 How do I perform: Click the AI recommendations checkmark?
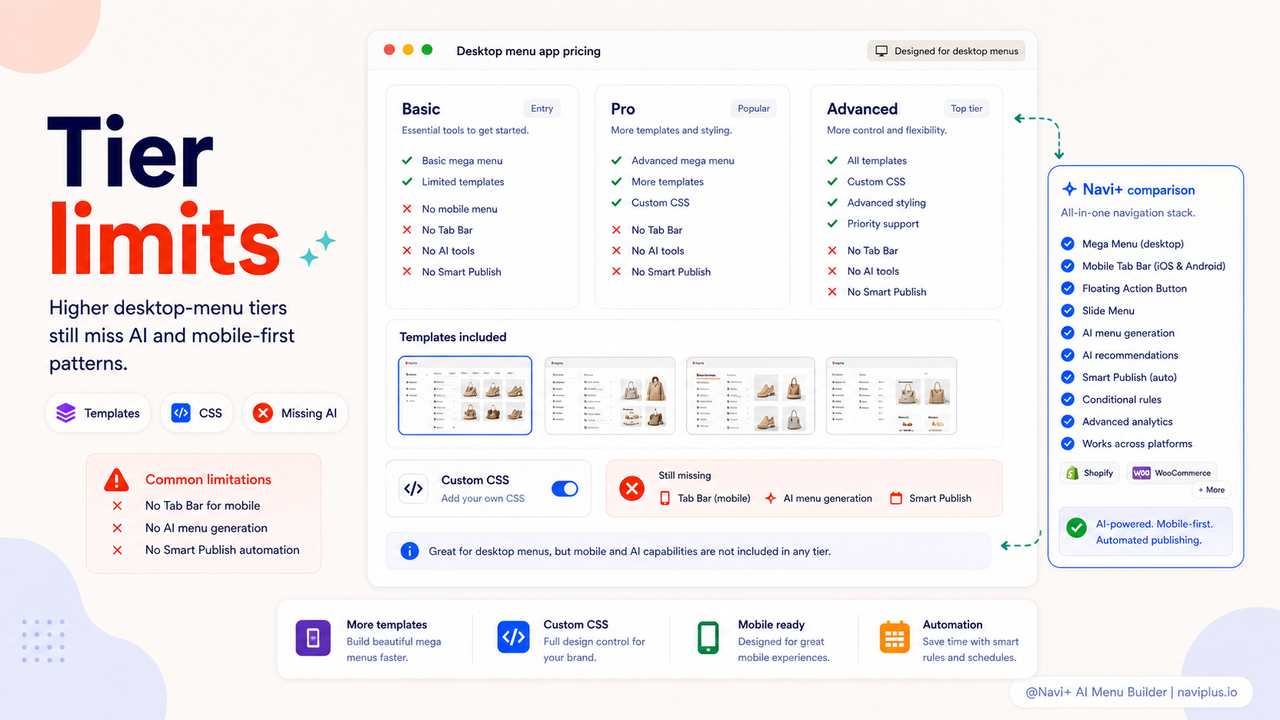click(1068, 355)
